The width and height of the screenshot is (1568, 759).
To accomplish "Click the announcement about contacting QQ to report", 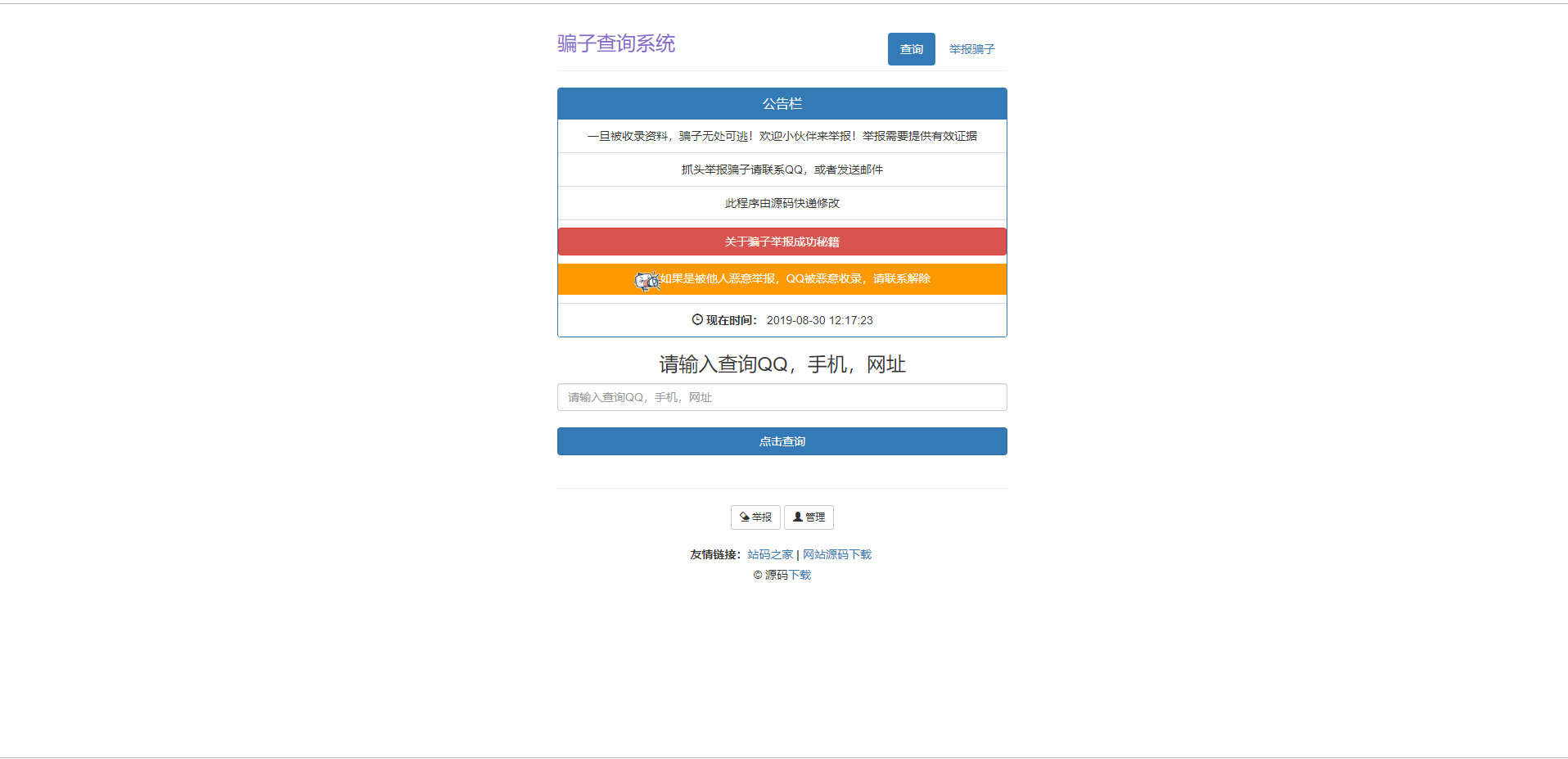I will pos(782,169).
